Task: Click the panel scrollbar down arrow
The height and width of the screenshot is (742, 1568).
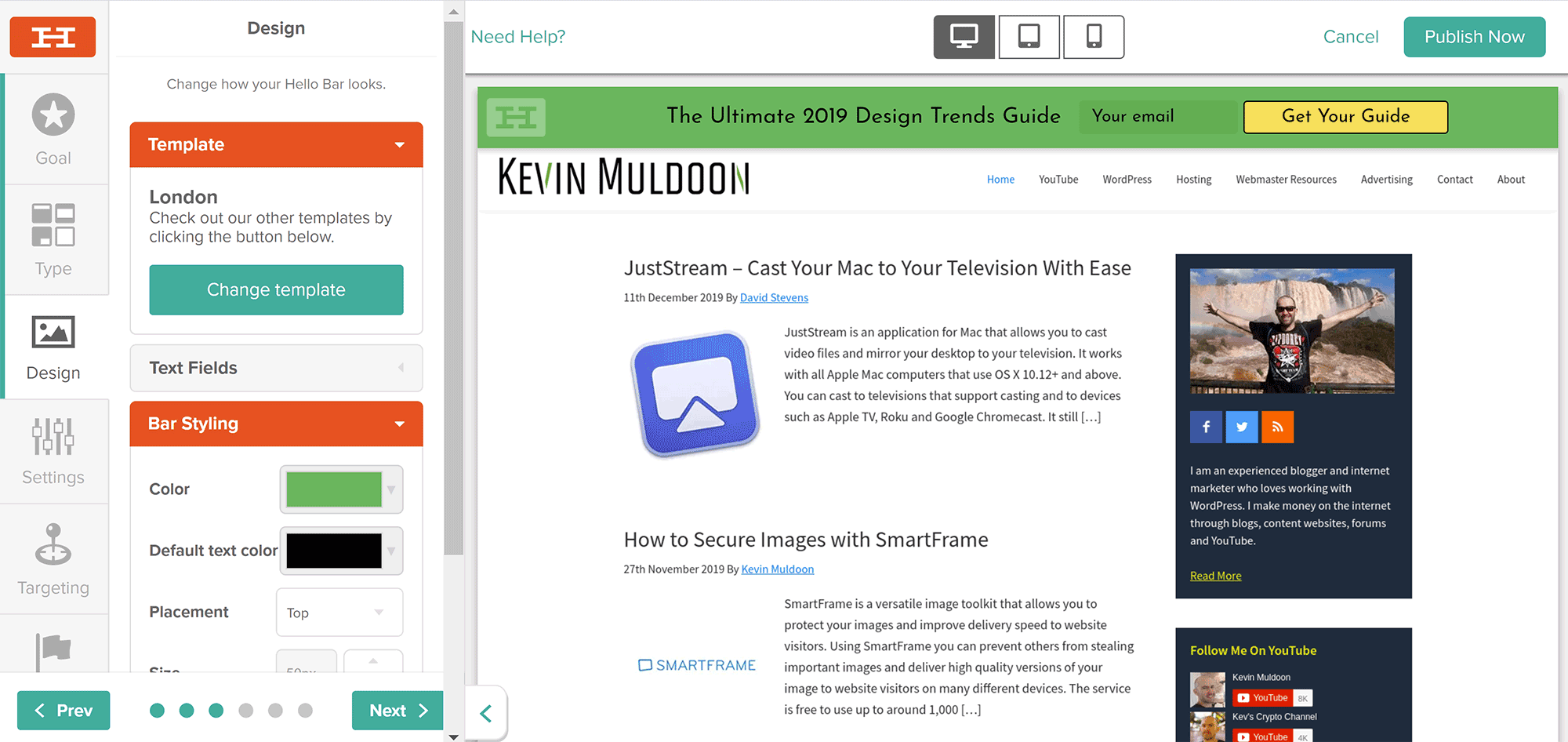Action: [x=453, y=737]
